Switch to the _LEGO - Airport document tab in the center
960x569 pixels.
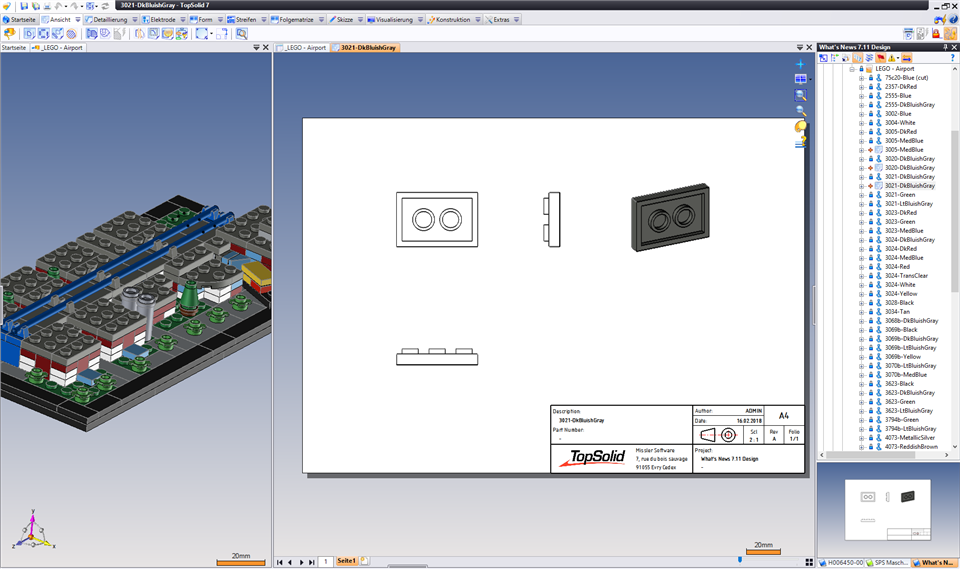tap(301, 47)
